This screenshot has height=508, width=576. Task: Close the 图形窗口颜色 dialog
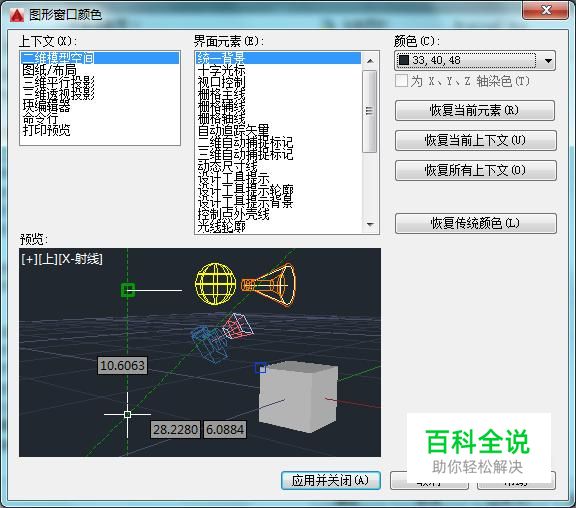(x=546, y=10)
